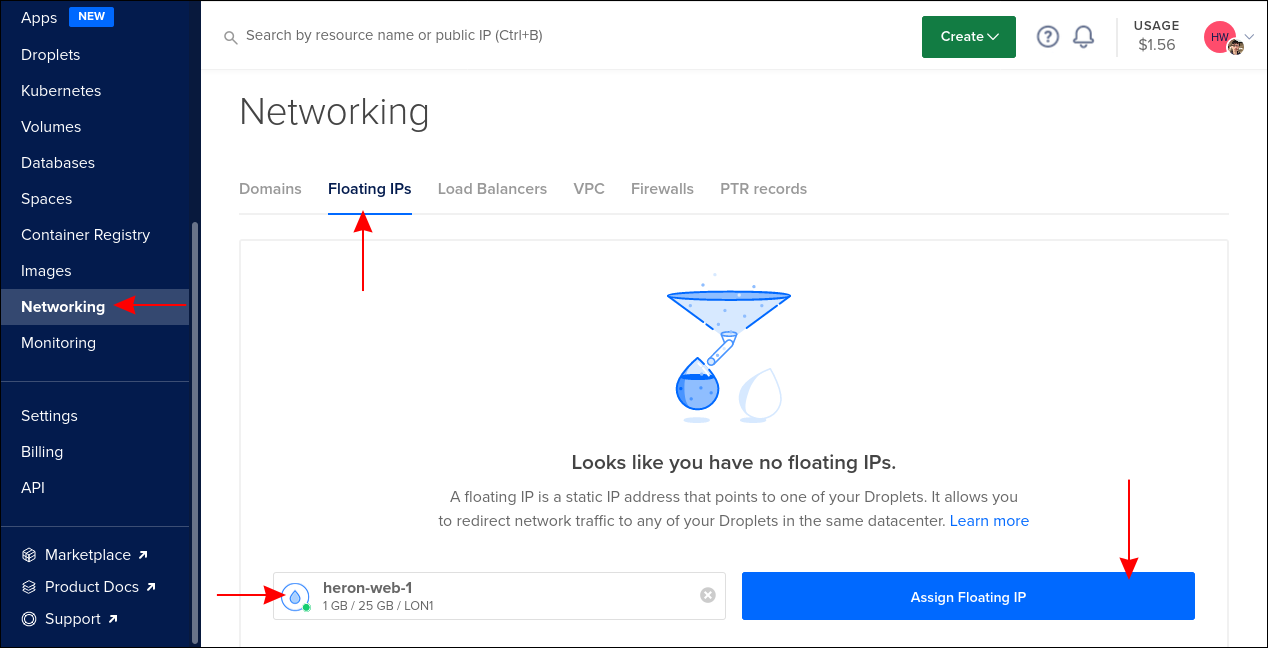Check current usage amount of $1.56
Screen dimensions: 1268x648
pos(1156,44)
